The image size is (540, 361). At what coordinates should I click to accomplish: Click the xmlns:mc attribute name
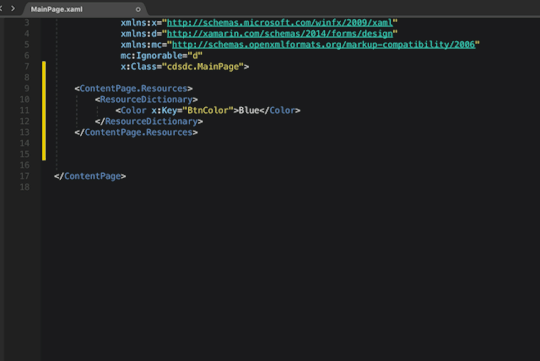[141, 45]
